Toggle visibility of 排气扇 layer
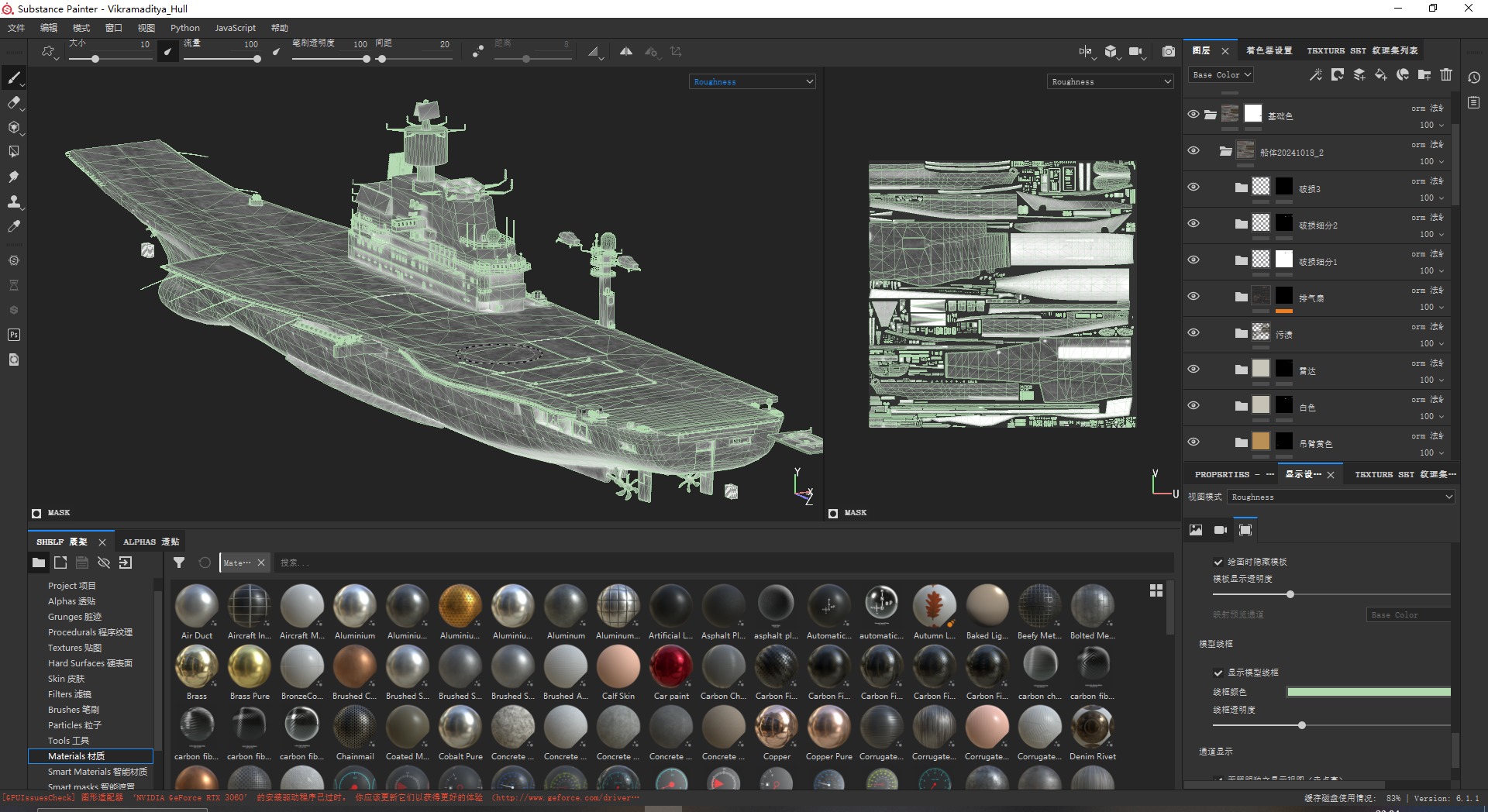1488x812 pixels. (x=1193, y=296)
